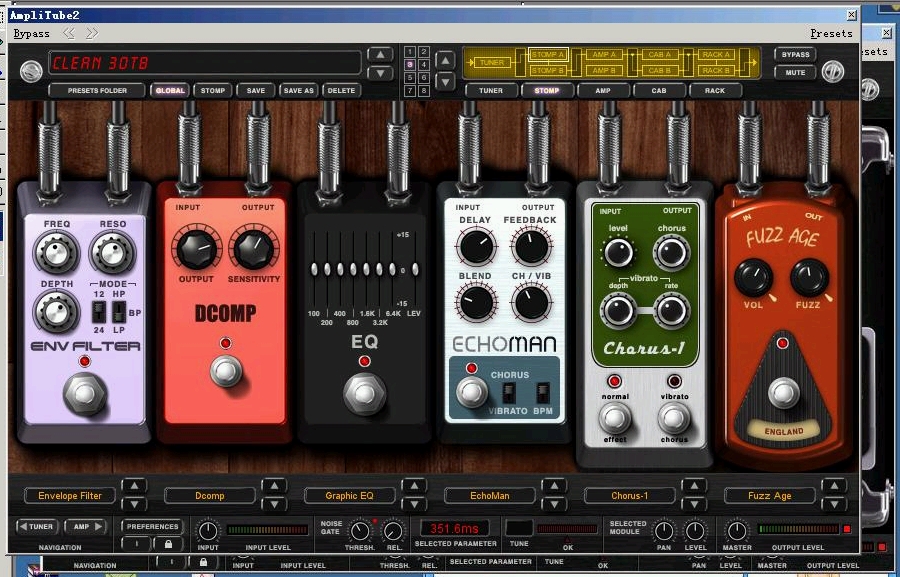Viewport: 900px width, 577px height.
Task: Click the FREQ knob on Env Filter
Action: tap(56, 252)
